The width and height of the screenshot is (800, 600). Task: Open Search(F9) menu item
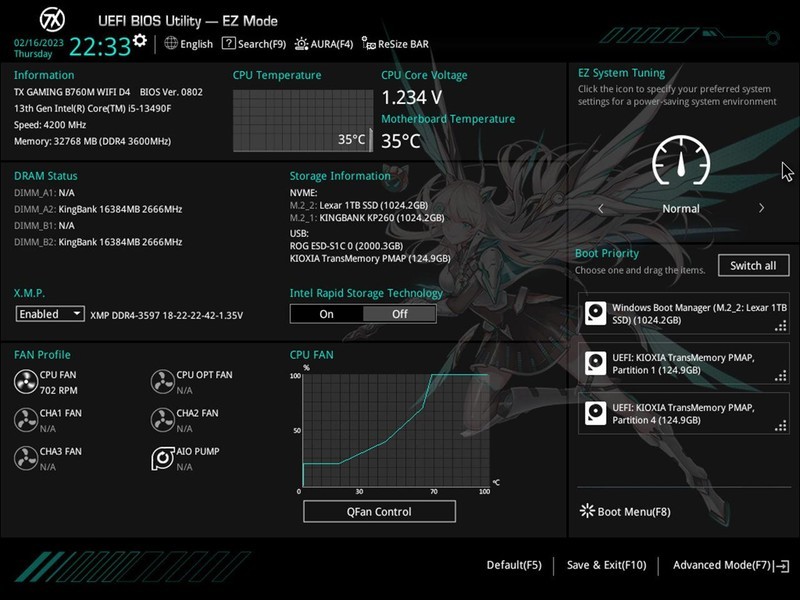(254, 44)
